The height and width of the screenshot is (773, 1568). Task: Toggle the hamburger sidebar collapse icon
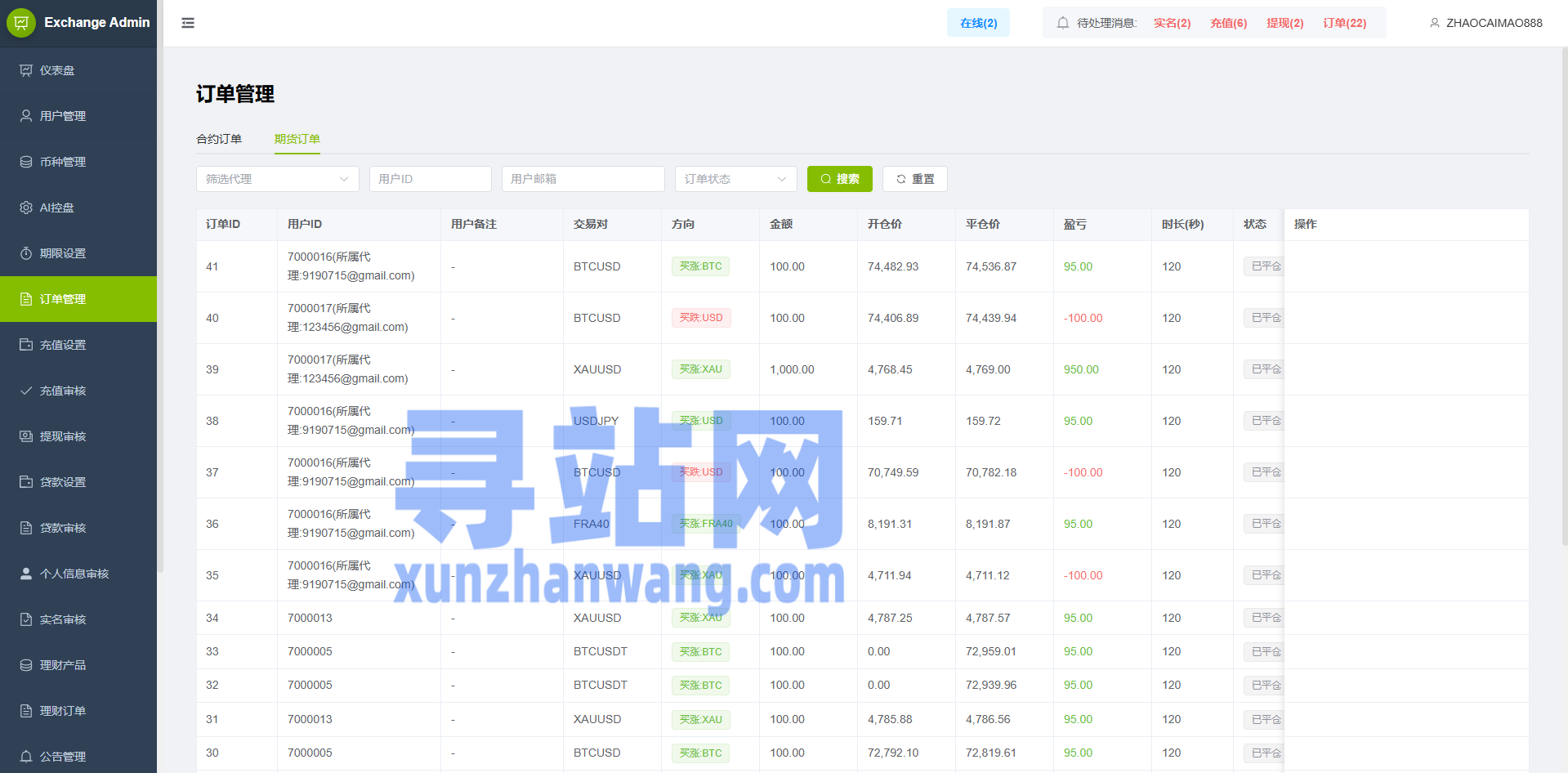[x=188, y=23]
